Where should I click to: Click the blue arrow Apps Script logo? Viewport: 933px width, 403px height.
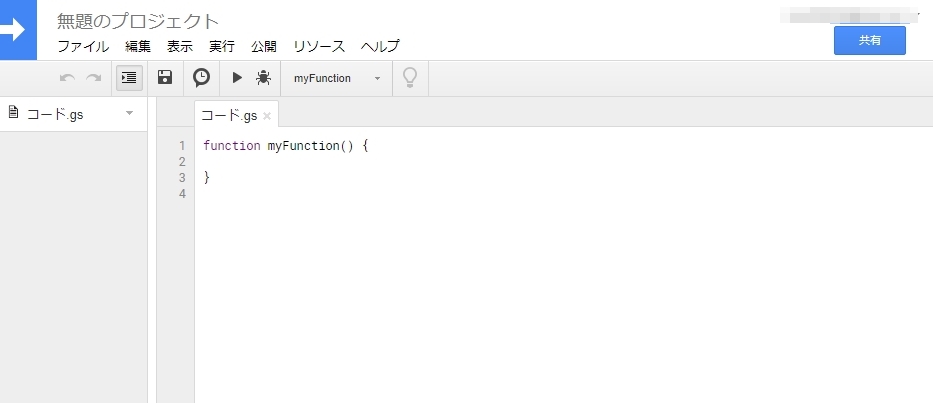pyautogui.click(x=18, y=30)
